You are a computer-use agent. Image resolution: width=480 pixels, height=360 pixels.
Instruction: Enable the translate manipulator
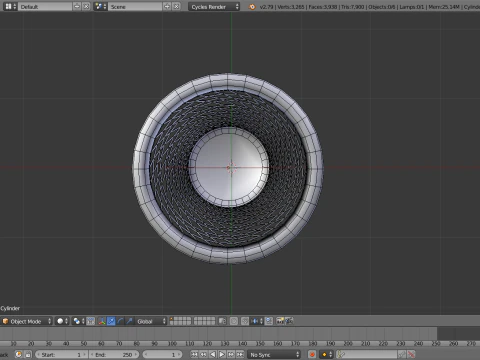pyautogui.click(x=111, y=321)
